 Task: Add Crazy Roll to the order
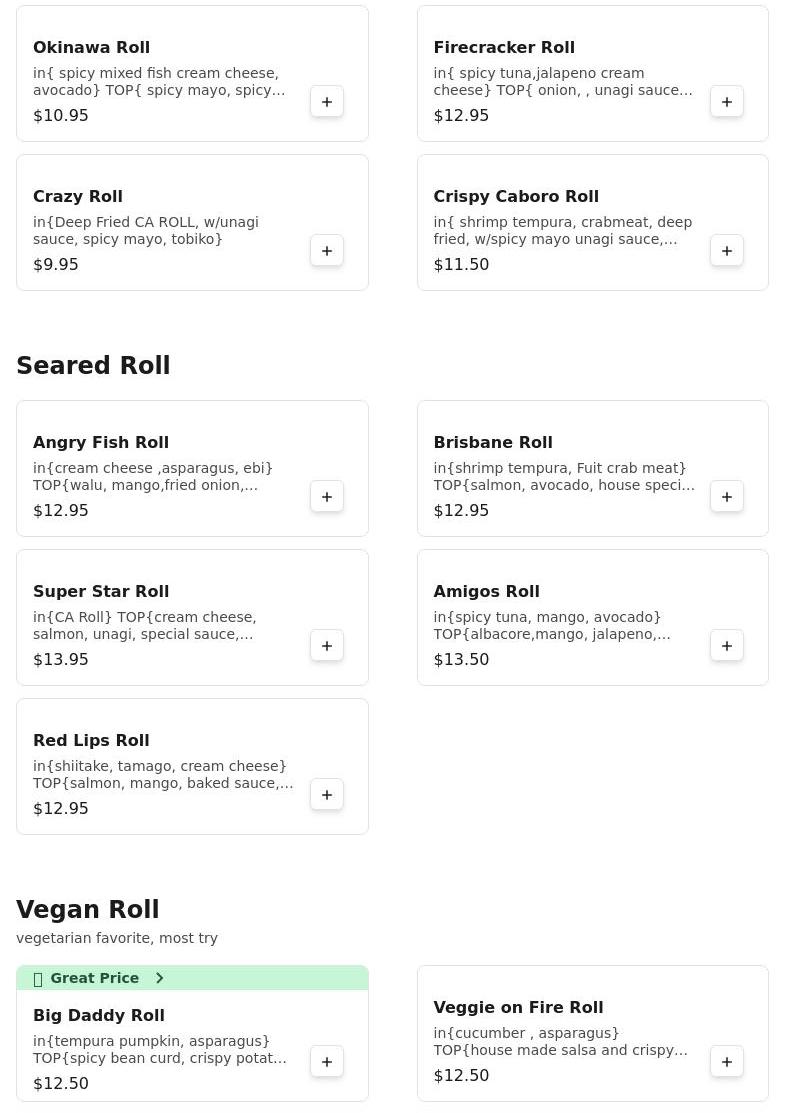326,251
